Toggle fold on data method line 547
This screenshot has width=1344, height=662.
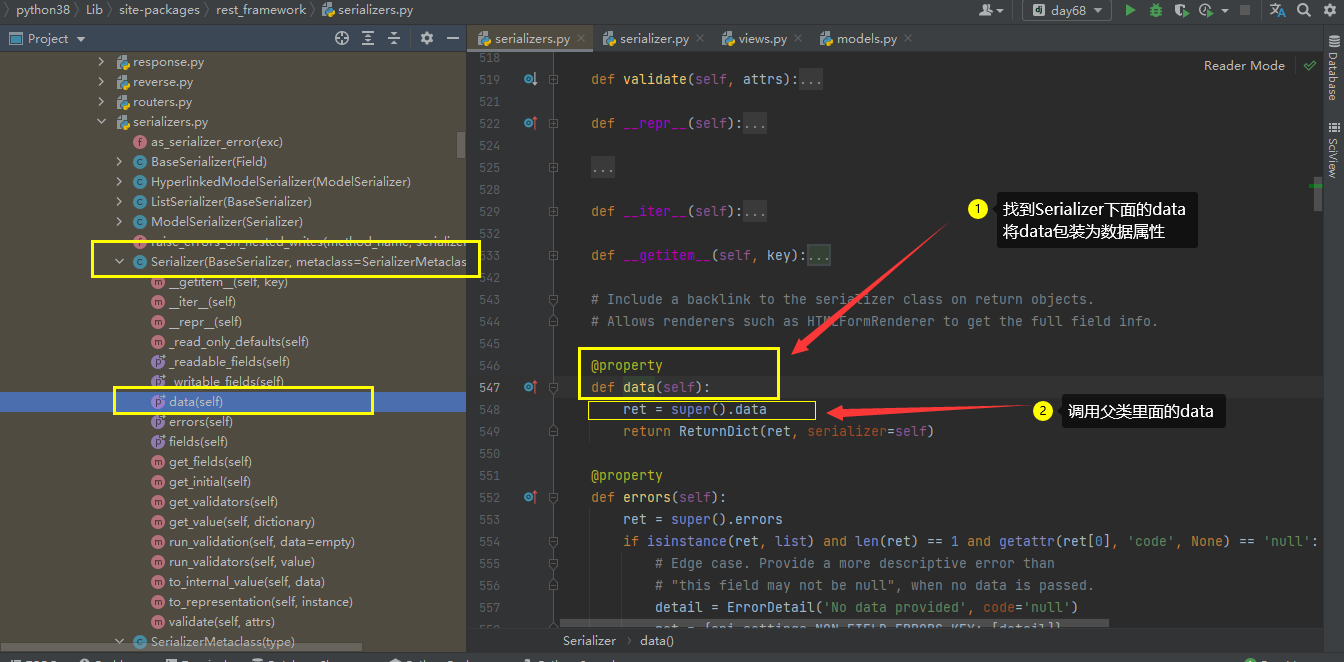pos(553,387)
